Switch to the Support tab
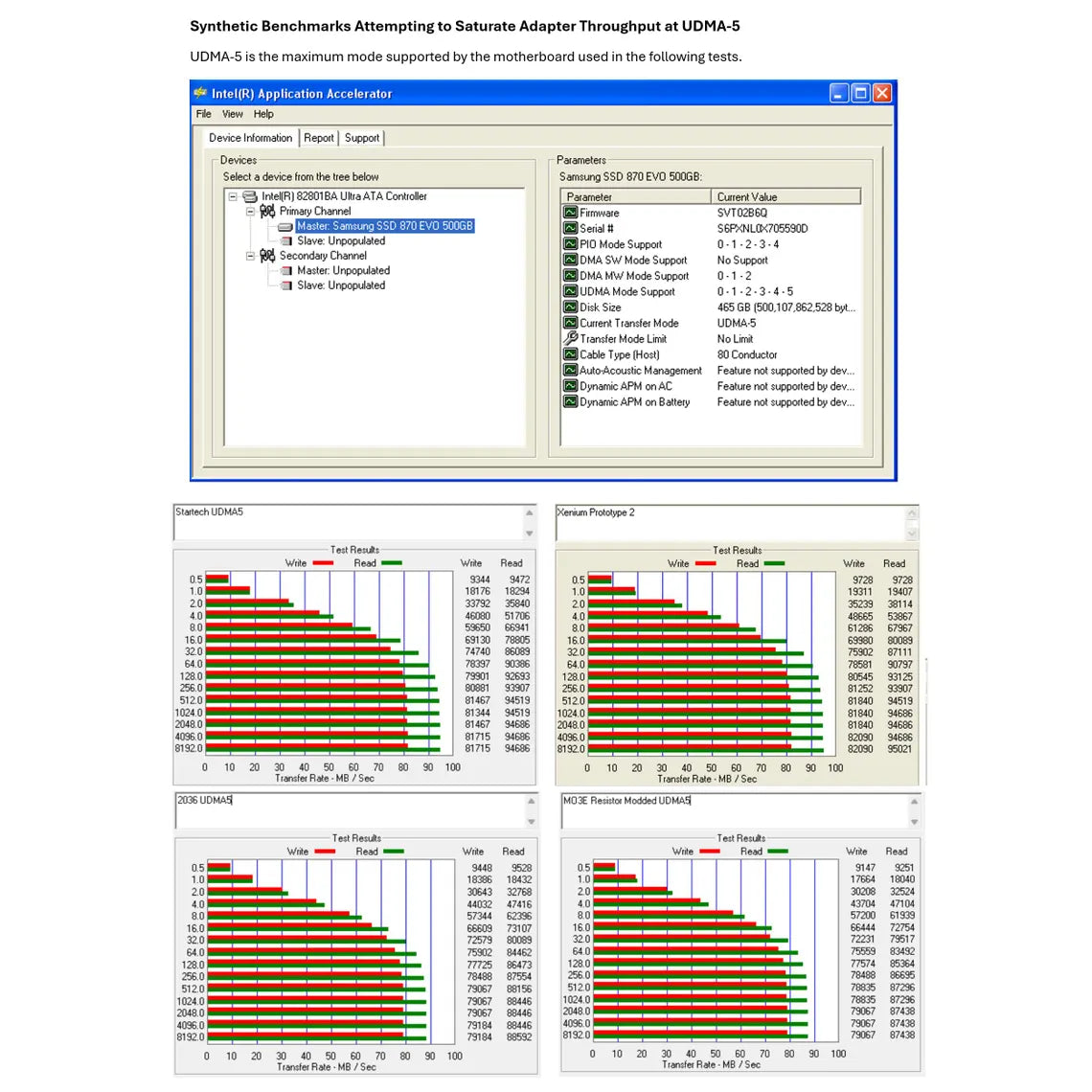 pyautogui.click(x=362, y=138)
